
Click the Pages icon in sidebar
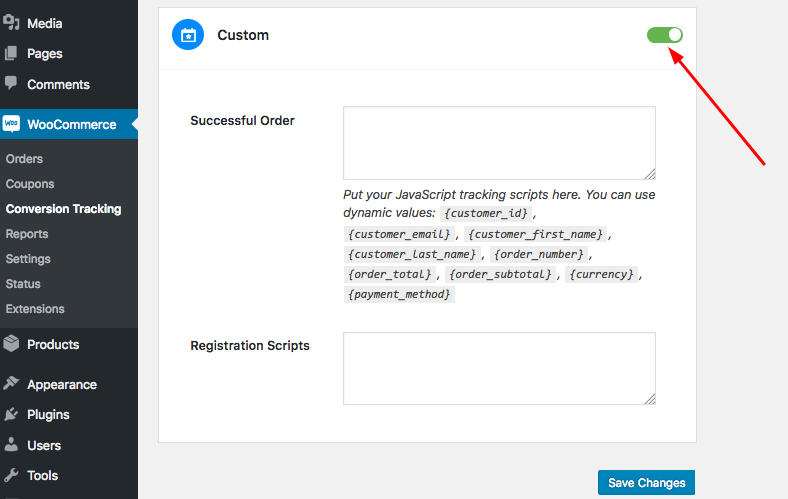coord(11,54)
